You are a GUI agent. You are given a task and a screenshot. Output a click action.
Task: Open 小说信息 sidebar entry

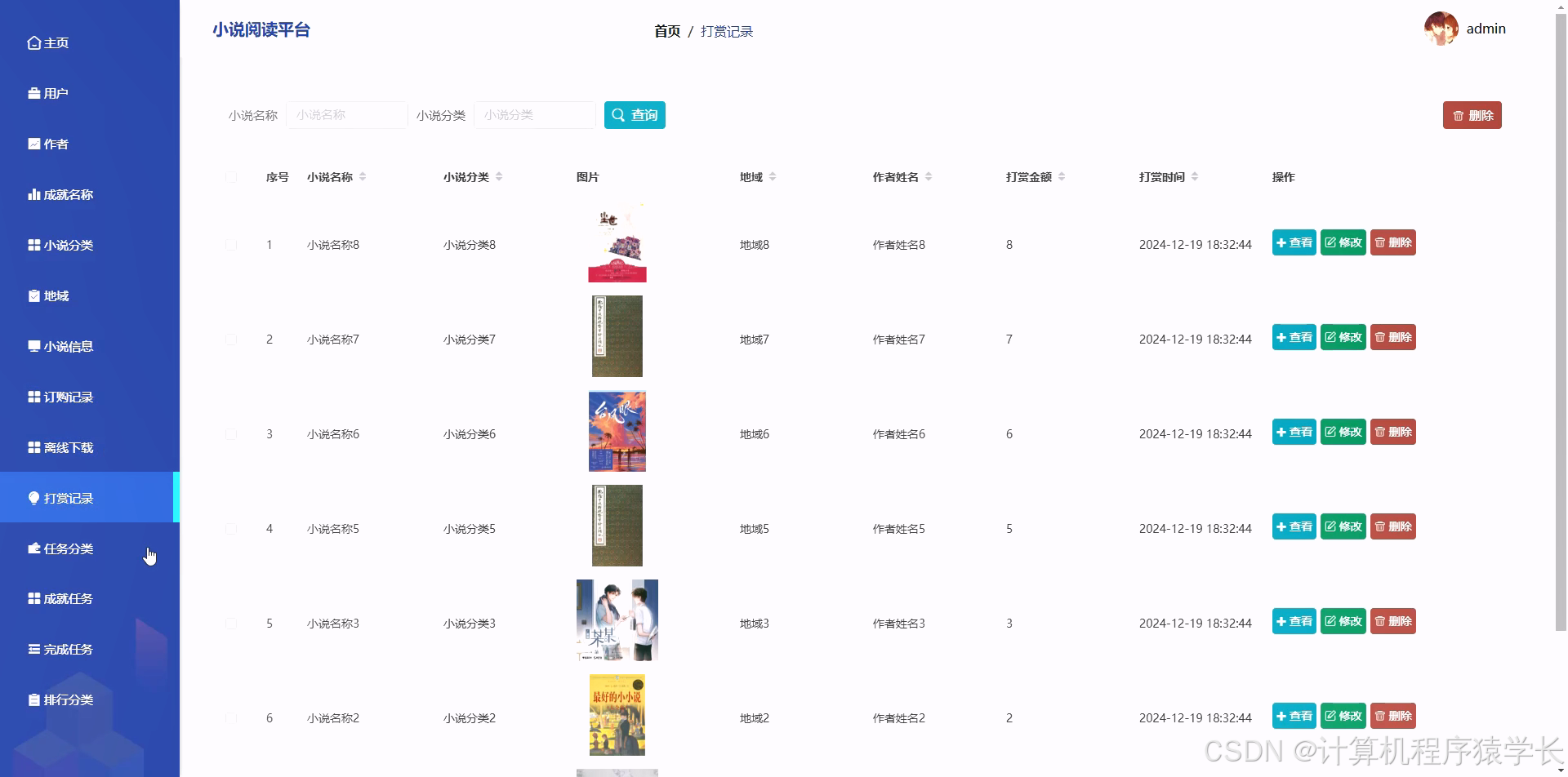[90, 346]
